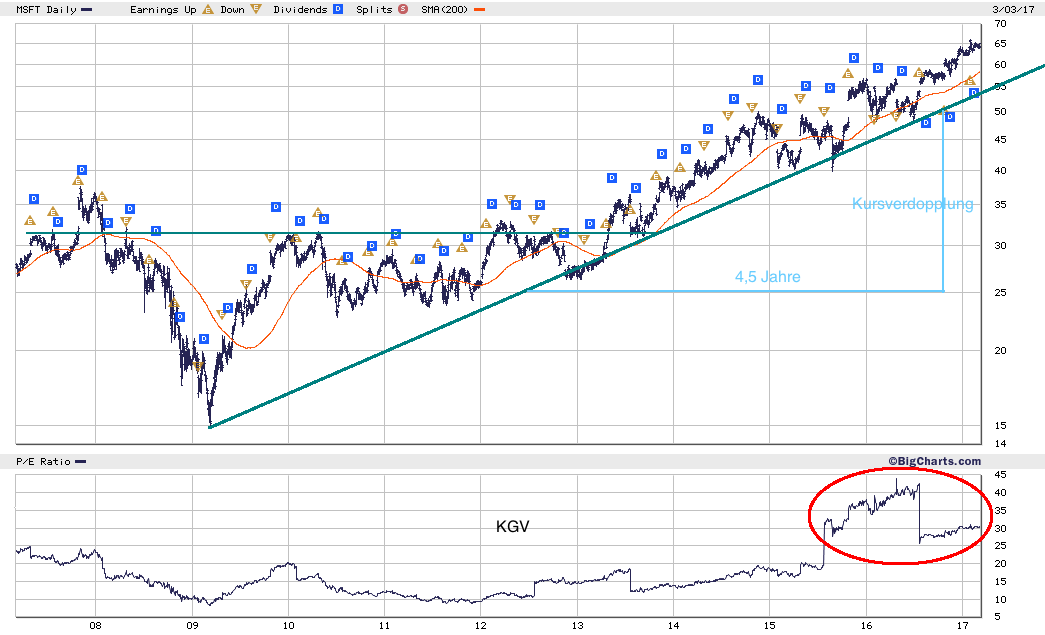1045x635 pixels.
Task: Click the 65 label on price axis
Action: pos(1000,44)
